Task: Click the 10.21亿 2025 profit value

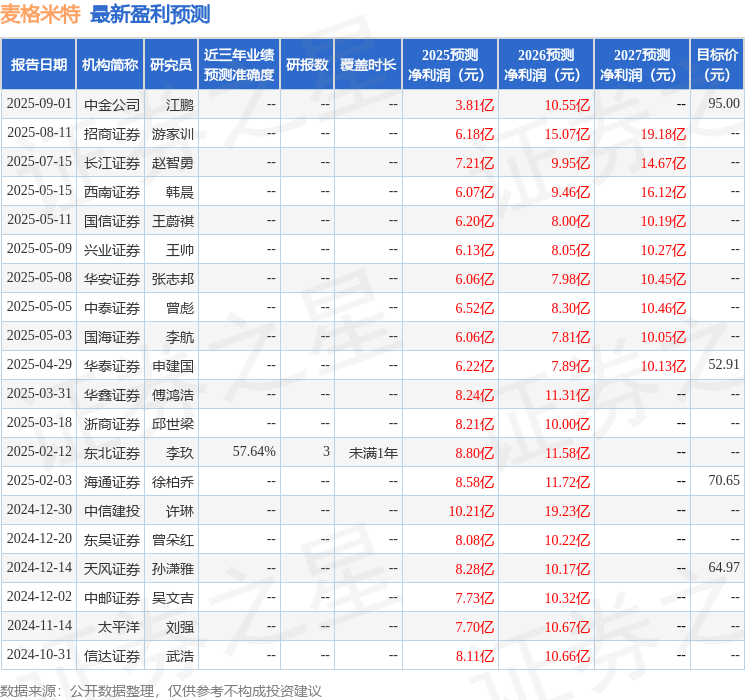Action: [471, 511]
